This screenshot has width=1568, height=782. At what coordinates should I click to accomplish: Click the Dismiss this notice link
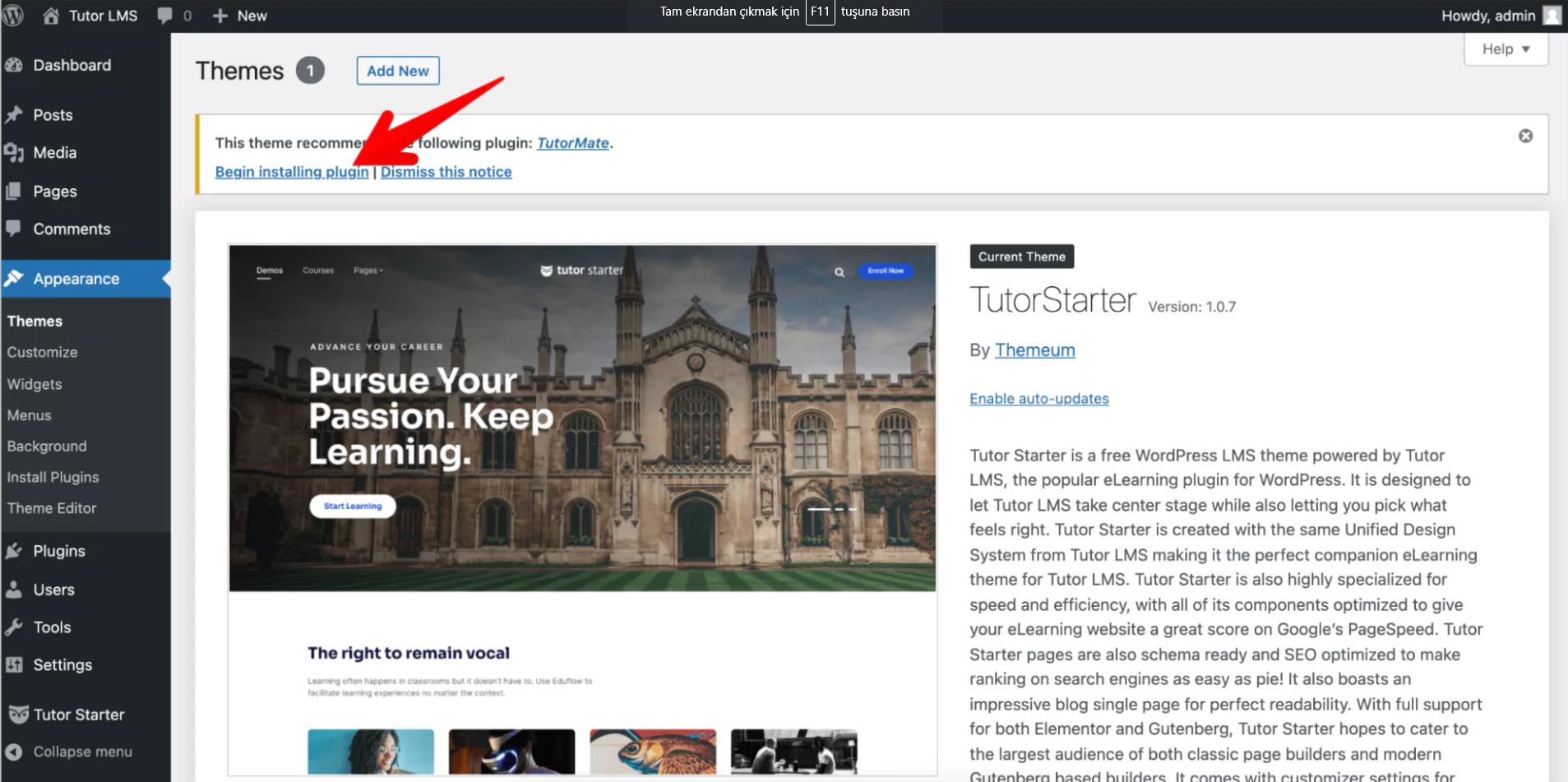click(446, 172)
